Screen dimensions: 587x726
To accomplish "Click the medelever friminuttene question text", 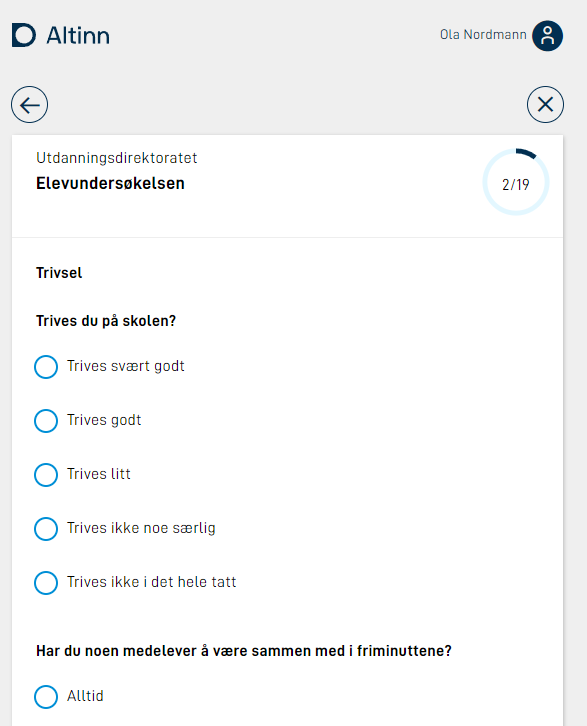I will pyautogui.click(x=244, y=651).
